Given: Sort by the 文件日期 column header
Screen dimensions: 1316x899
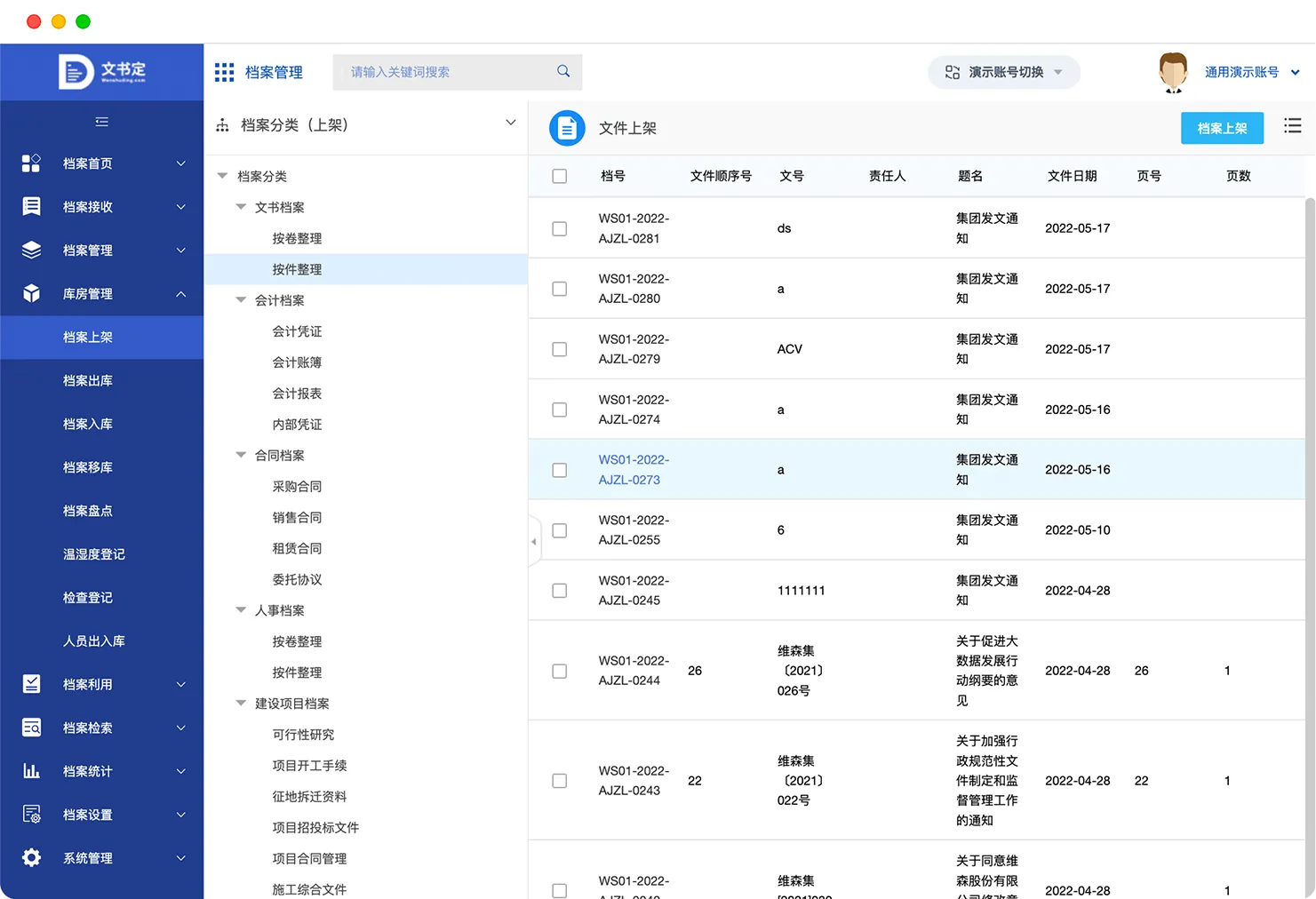Looking at the screenshot, I should 1072,176.
